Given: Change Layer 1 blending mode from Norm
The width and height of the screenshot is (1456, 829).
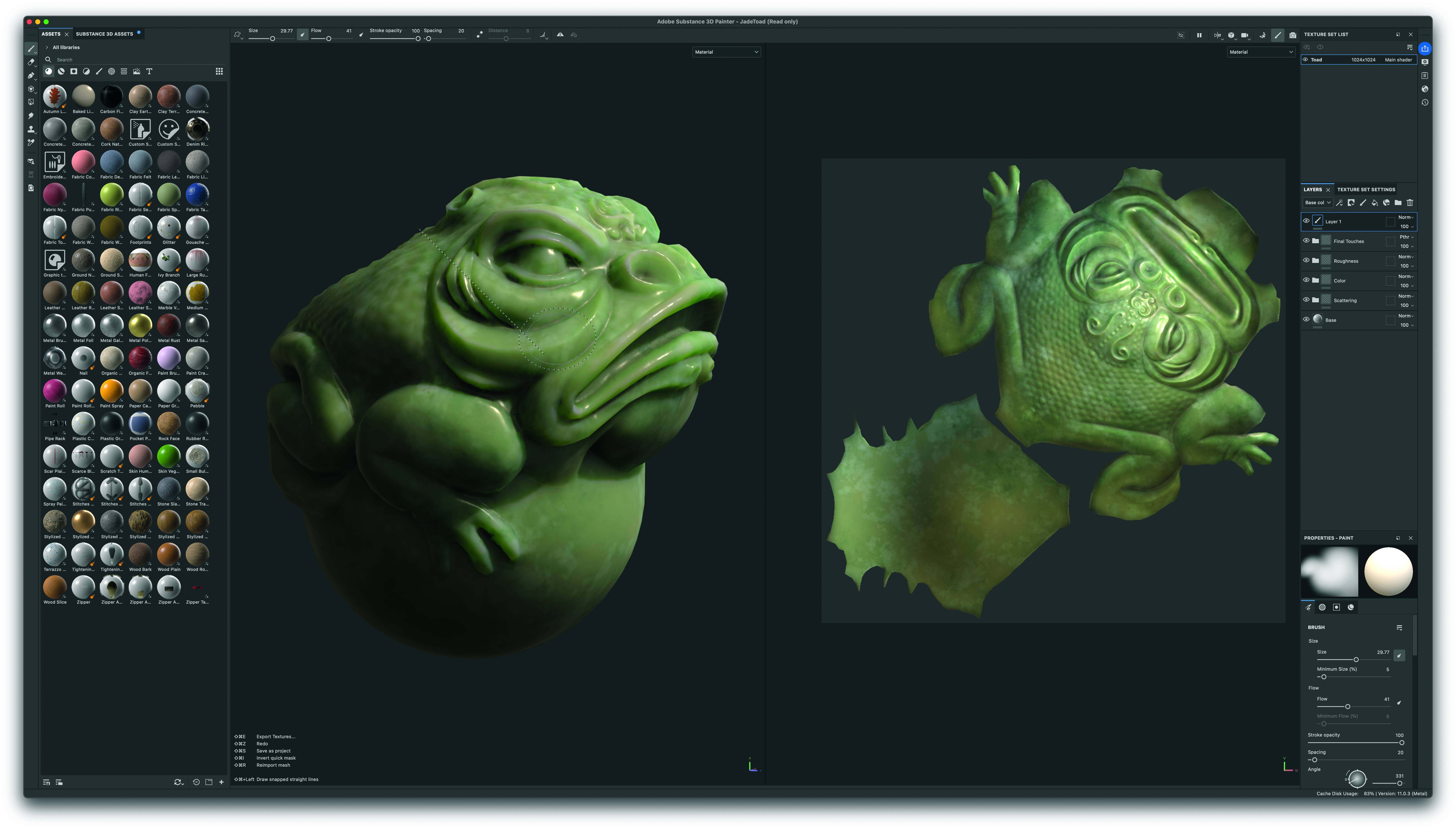Looking at the screenshot, I should pyautogui.click(x=1405, y=217).
